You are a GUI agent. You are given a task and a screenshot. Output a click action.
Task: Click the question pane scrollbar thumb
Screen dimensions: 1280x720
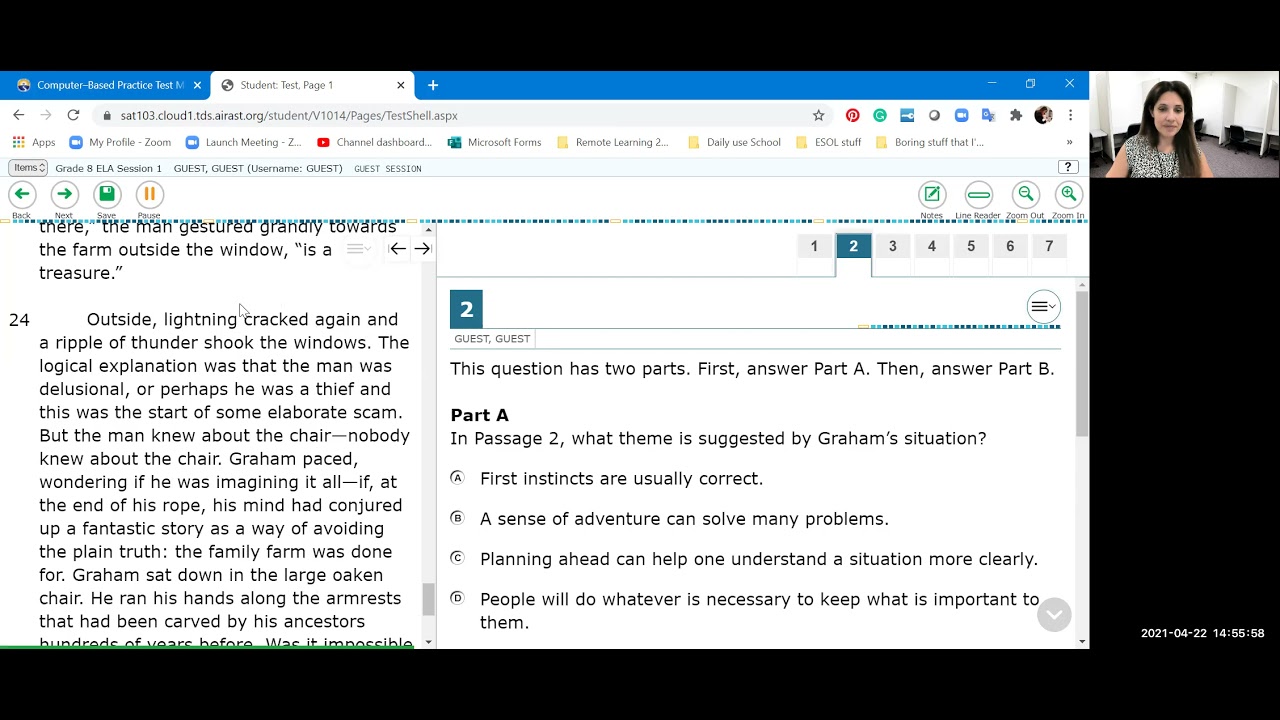(x=1082, y=365)
